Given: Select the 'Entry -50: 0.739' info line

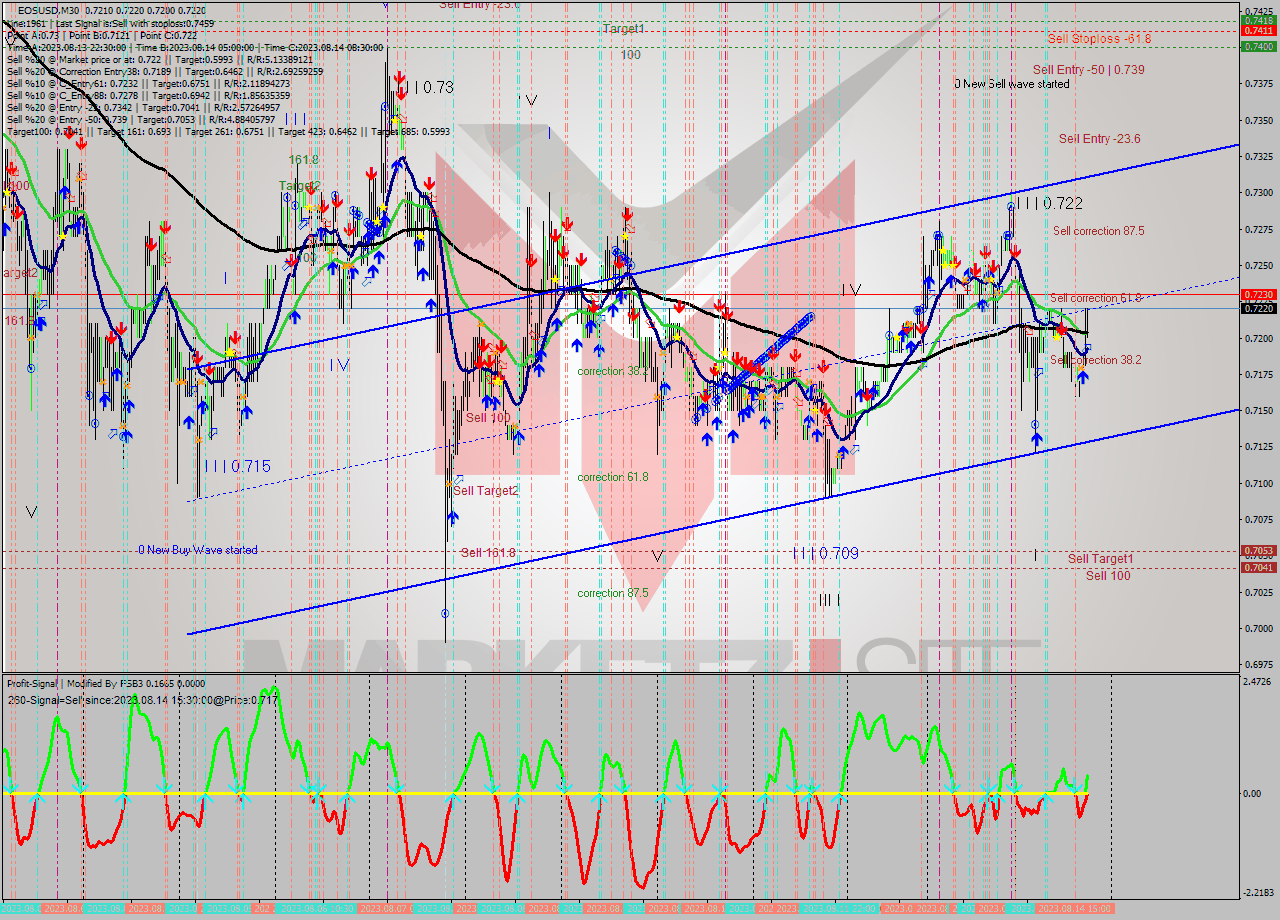Looking at the screenshot, I should (141, 119).
